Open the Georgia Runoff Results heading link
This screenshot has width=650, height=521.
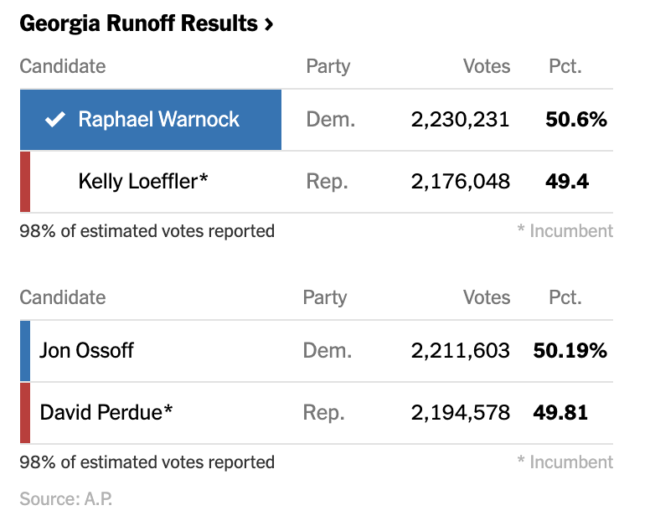tap(138, 23)
